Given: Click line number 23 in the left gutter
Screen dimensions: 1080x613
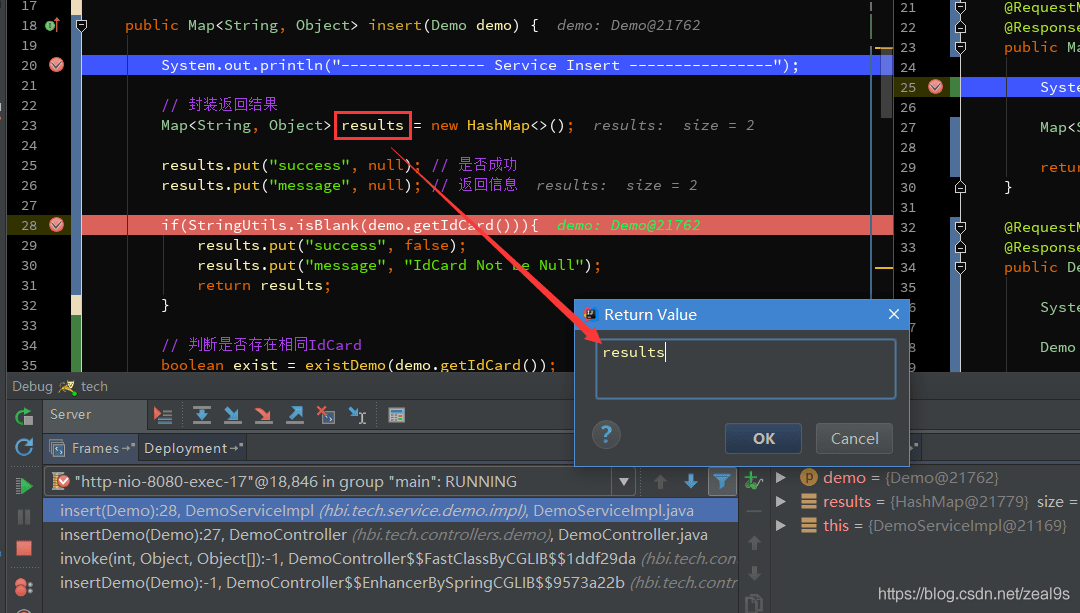Looking at the screenshot, I should 29,125.
